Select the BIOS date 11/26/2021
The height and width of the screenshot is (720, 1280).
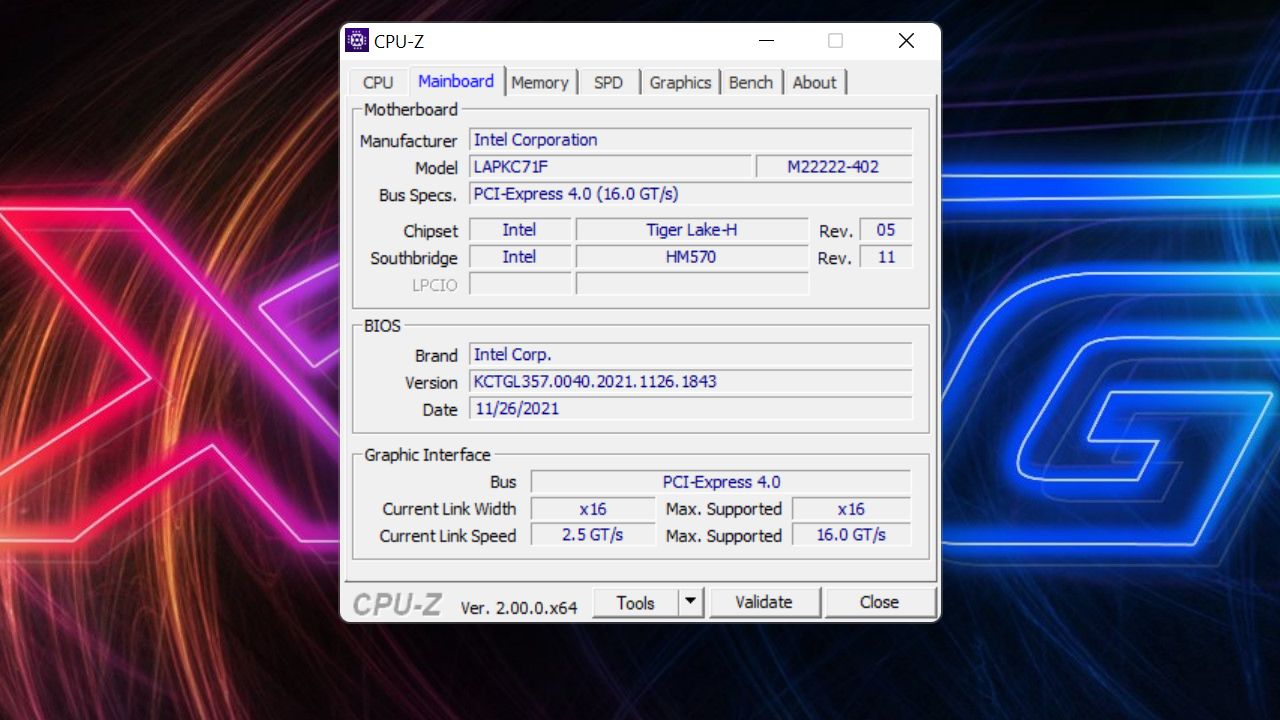[691, 409]
